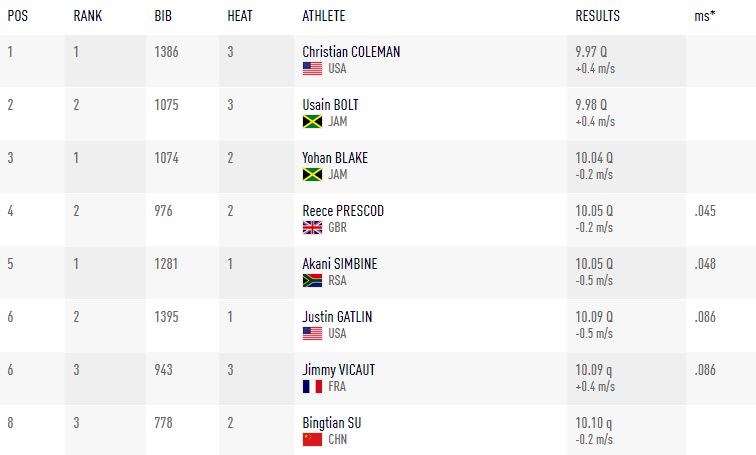Screen dimensions: 756x455
Task: Click the USA flag under Justin Gatlin
Action: click(312, 334)
